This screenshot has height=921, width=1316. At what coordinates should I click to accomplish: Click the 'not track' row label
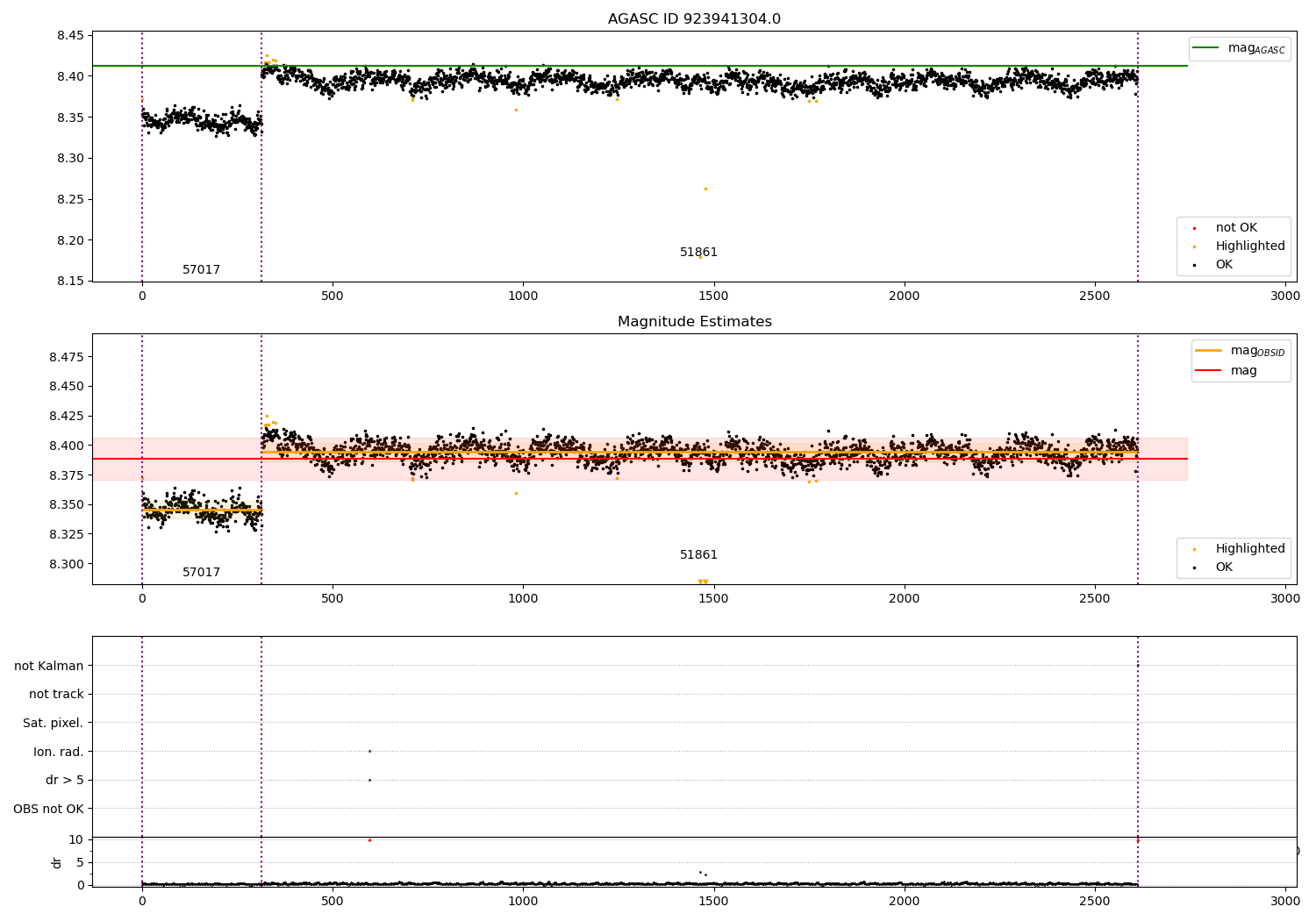56,695
